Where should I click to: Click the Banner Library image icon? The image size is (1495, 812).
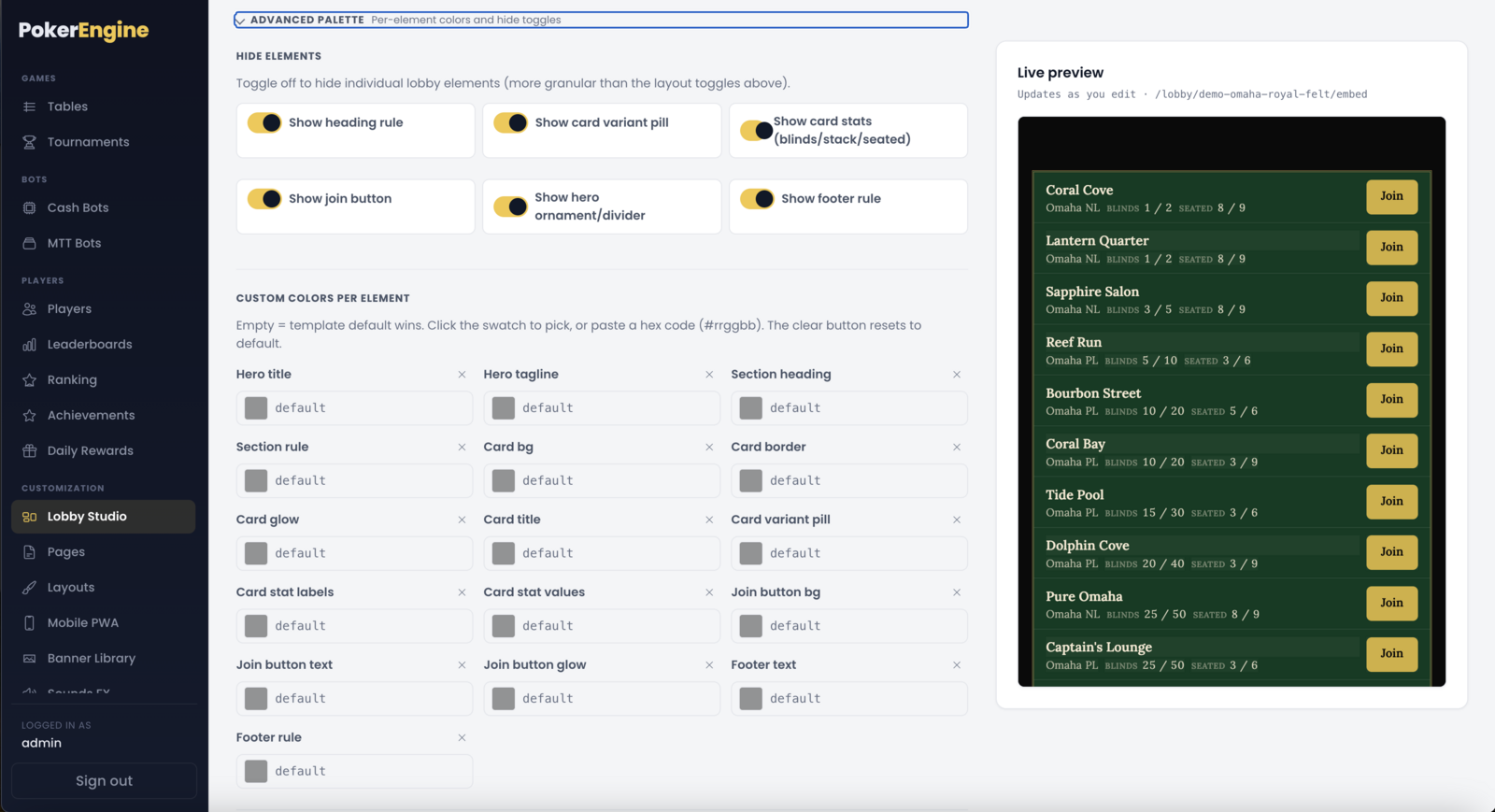[x=29, y=659]
